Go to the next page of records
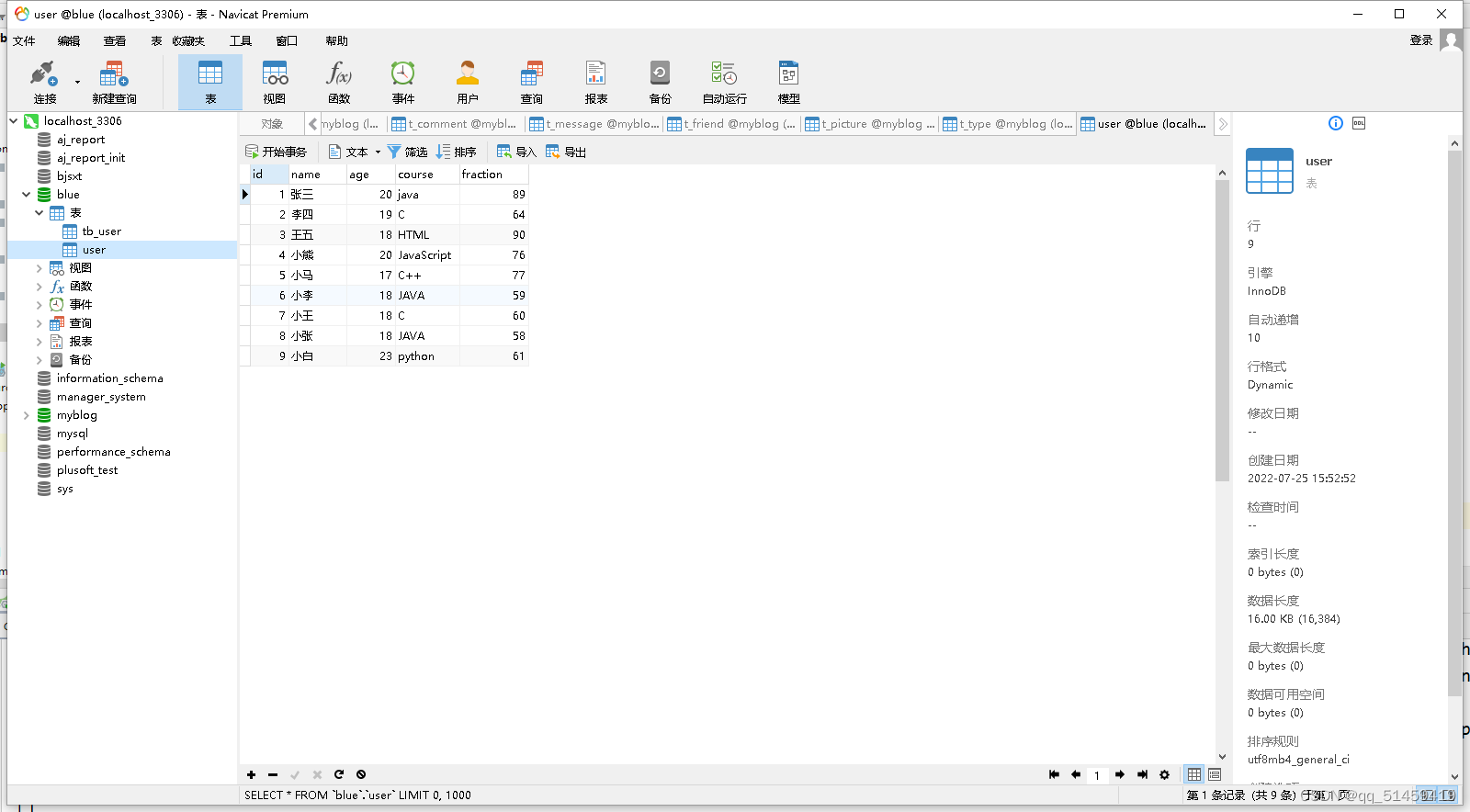This screenshot has width=1470, height=812. 1120,774
